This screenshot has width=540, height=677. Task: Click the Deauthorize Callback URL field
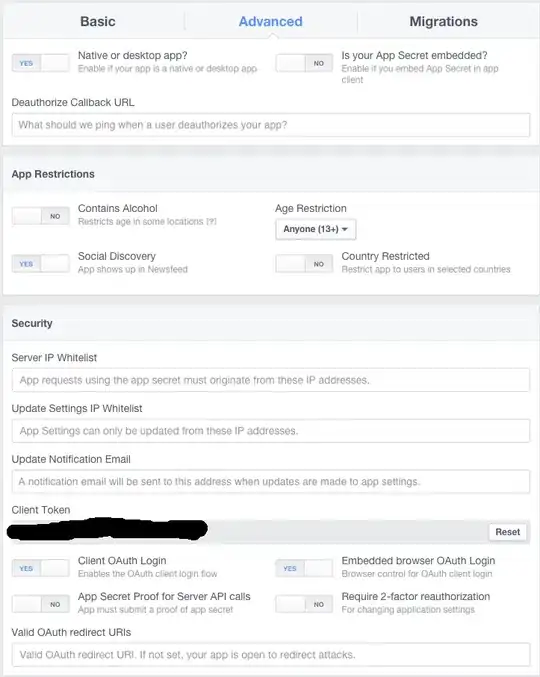[x=271, y=125]
